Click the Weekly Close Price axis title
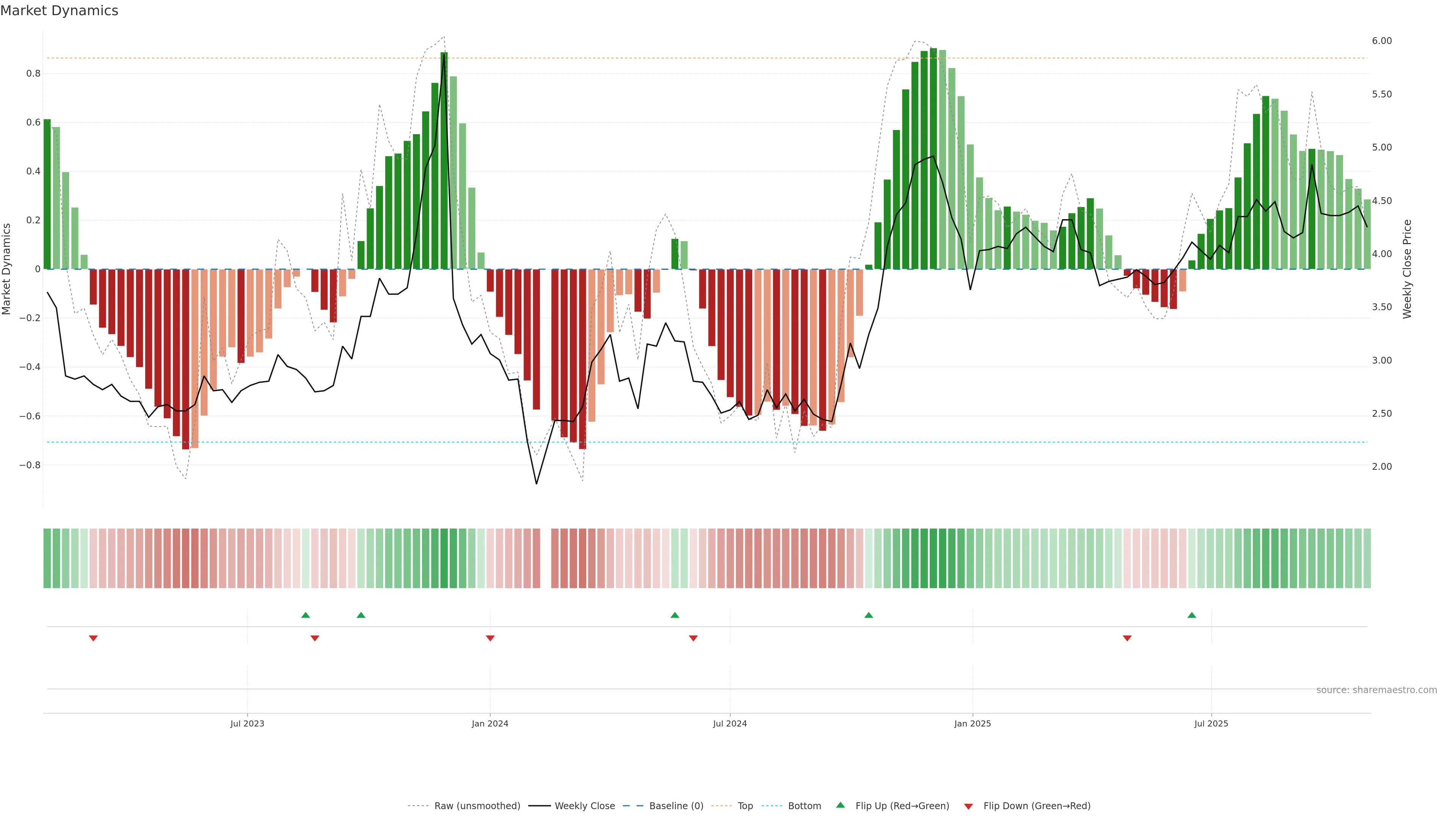Viewport: 1456px width, 819px height. [1407, 269]
